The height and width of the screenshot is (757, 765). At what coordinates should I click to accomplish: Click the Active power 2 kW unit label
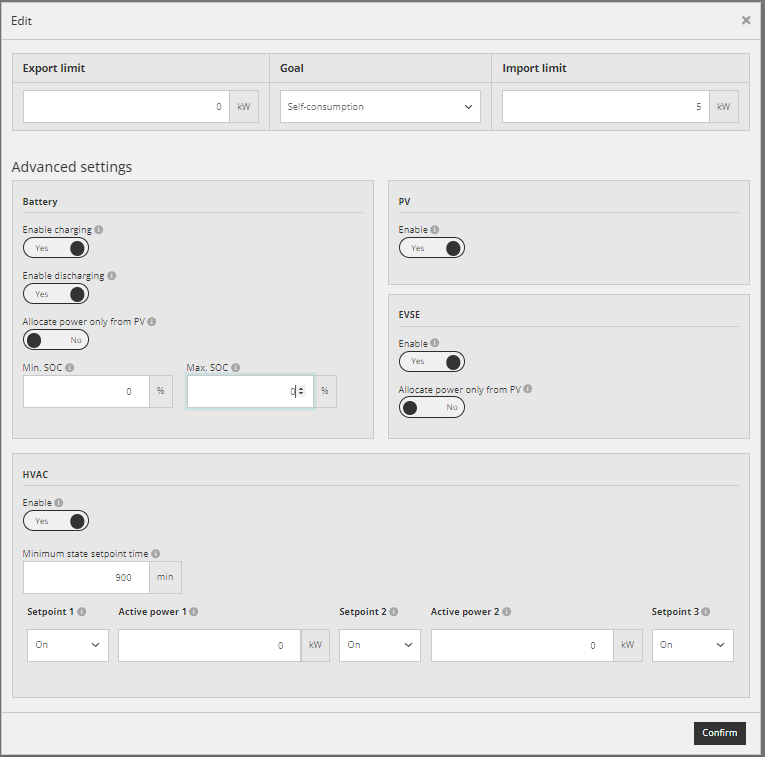(x=627, y=645)
